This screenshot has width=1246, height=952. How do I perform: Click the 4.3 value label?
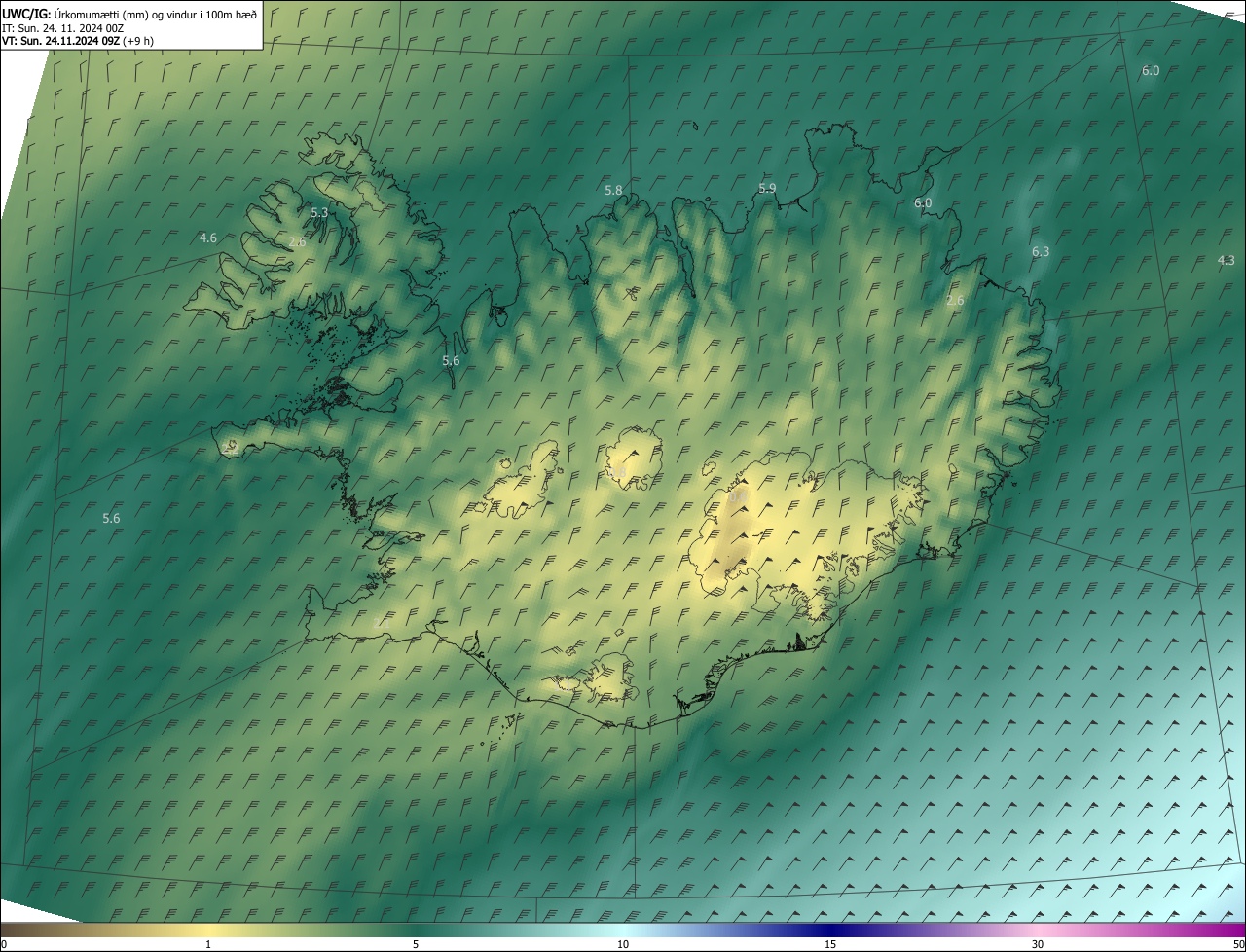coord(1226,260)
